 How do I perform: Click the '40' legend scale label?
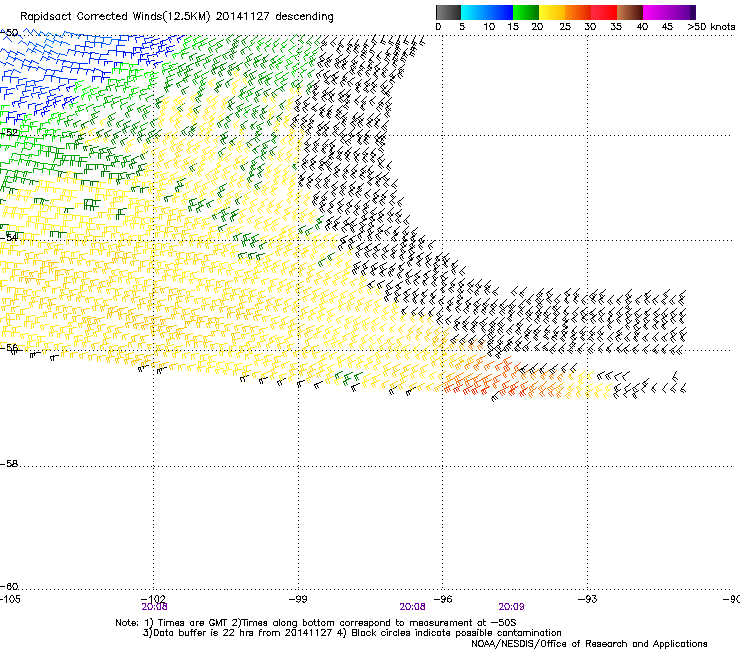[642, 27]
